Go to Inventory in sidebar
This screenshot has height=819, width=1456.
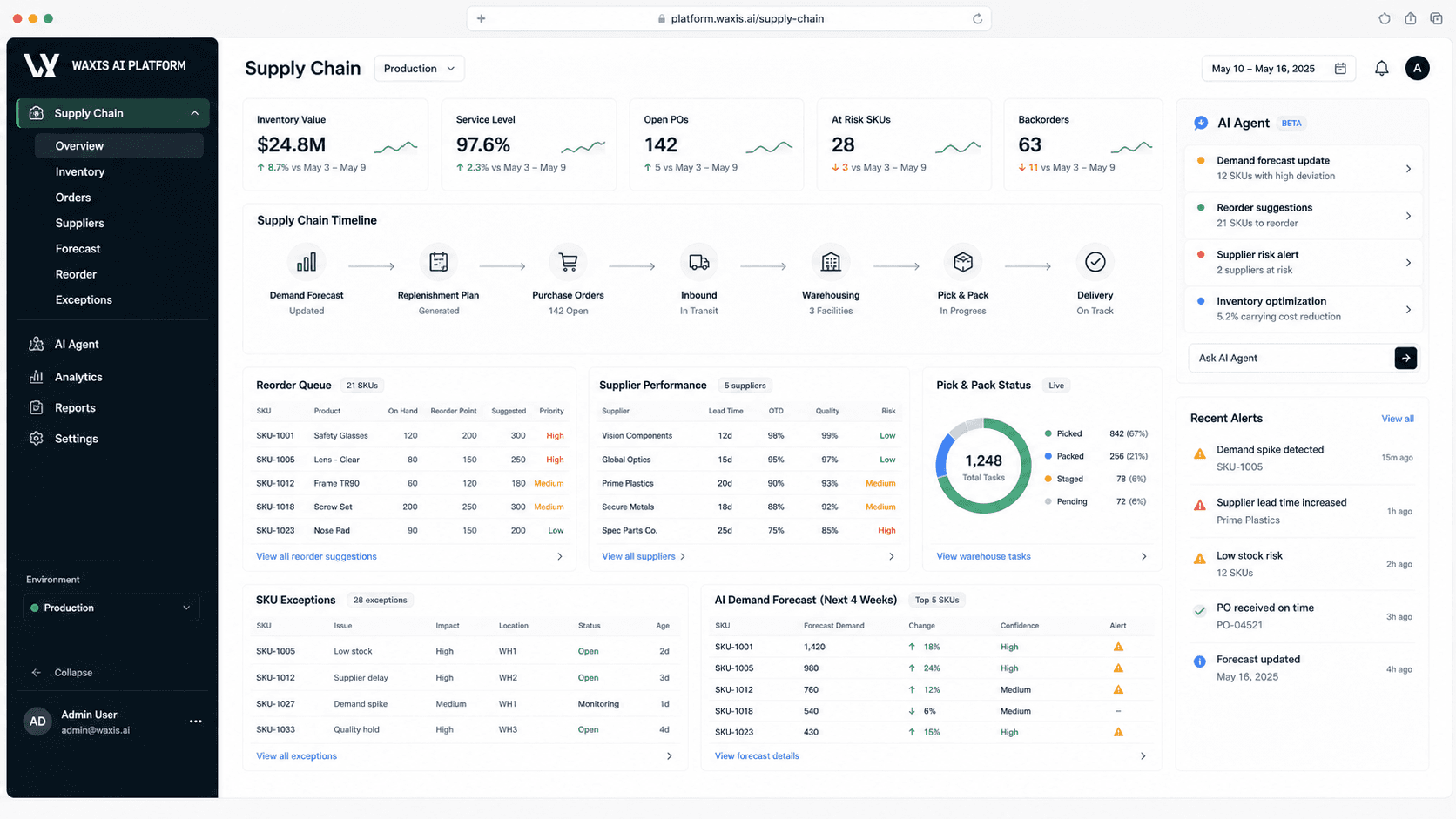coord(80,172)
